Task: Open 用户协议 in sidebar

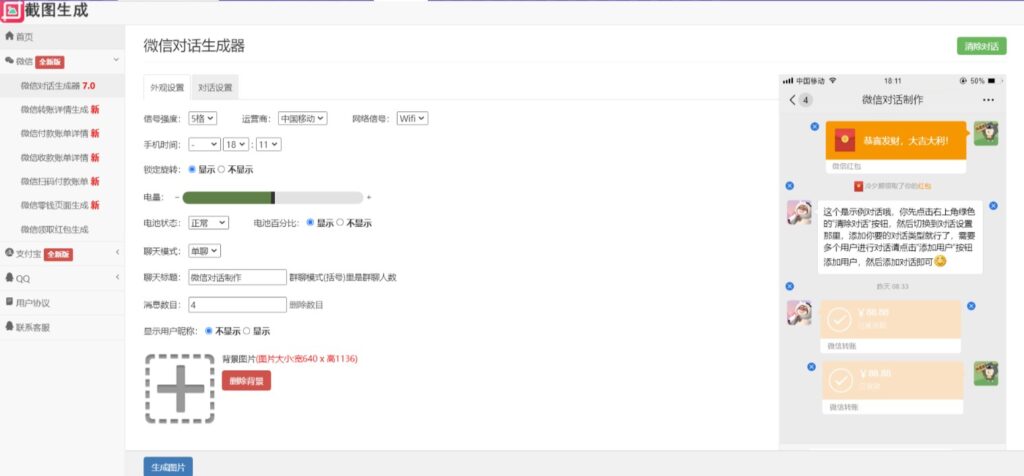Action: 62,303
